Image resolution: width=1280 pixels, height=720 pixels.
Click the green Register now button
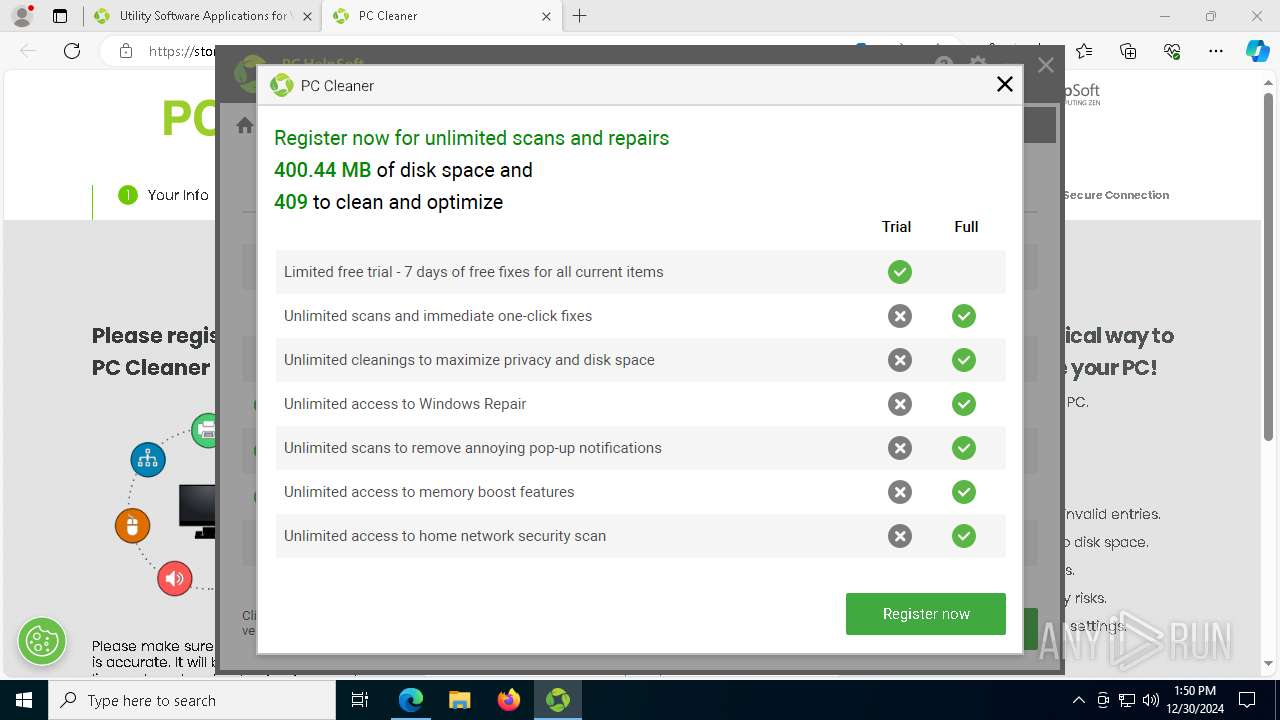tap(925, 614)
